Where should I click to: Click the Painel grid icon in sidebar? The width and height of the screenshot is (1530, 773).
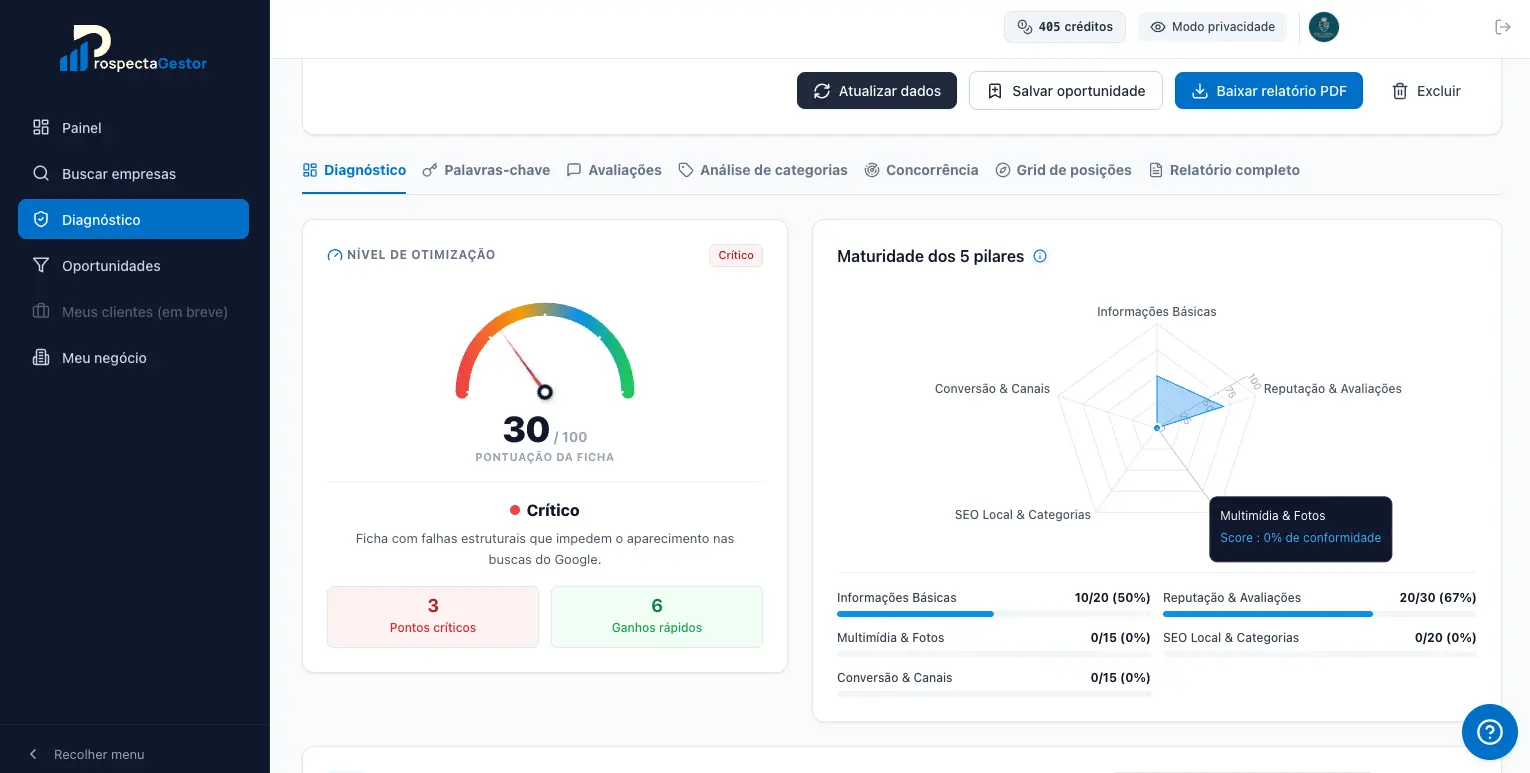(41, 127)
